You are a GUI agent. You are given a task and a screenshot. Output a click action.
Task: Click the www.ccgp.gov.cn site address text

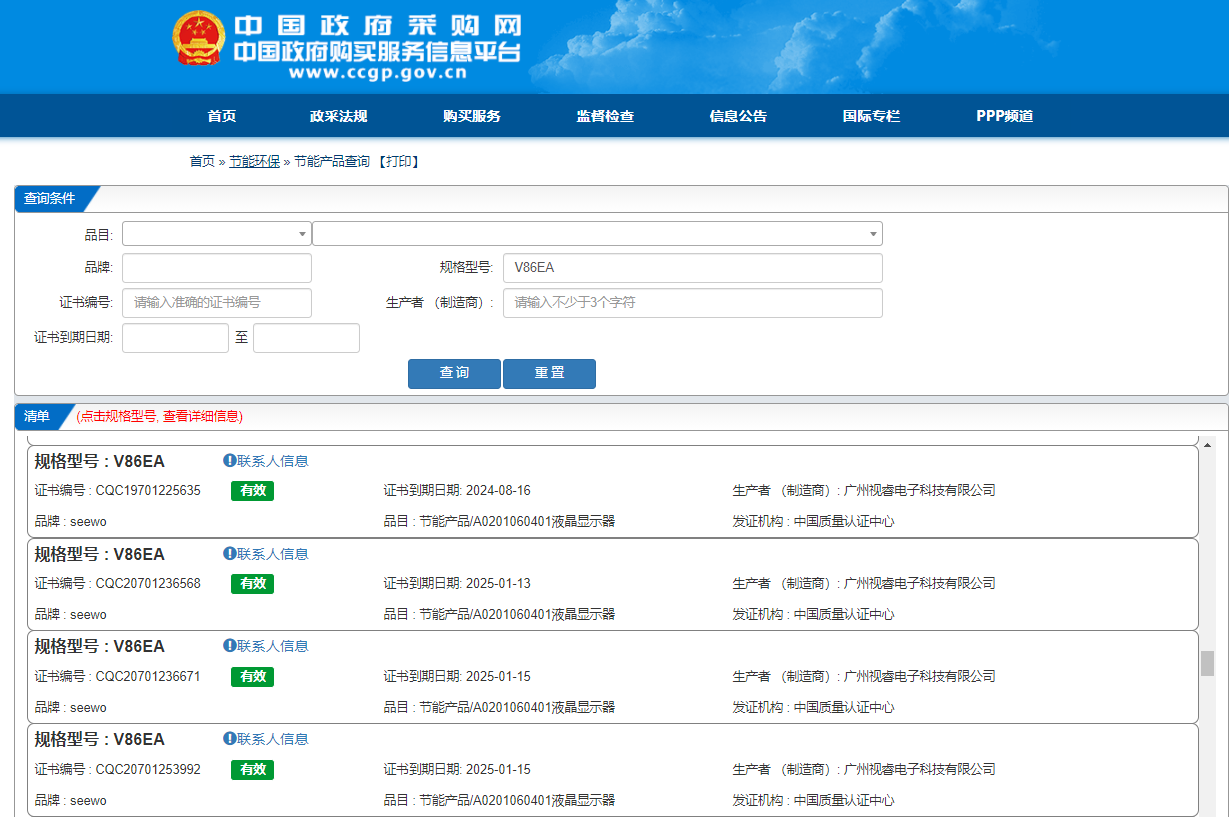pos(377,72)
